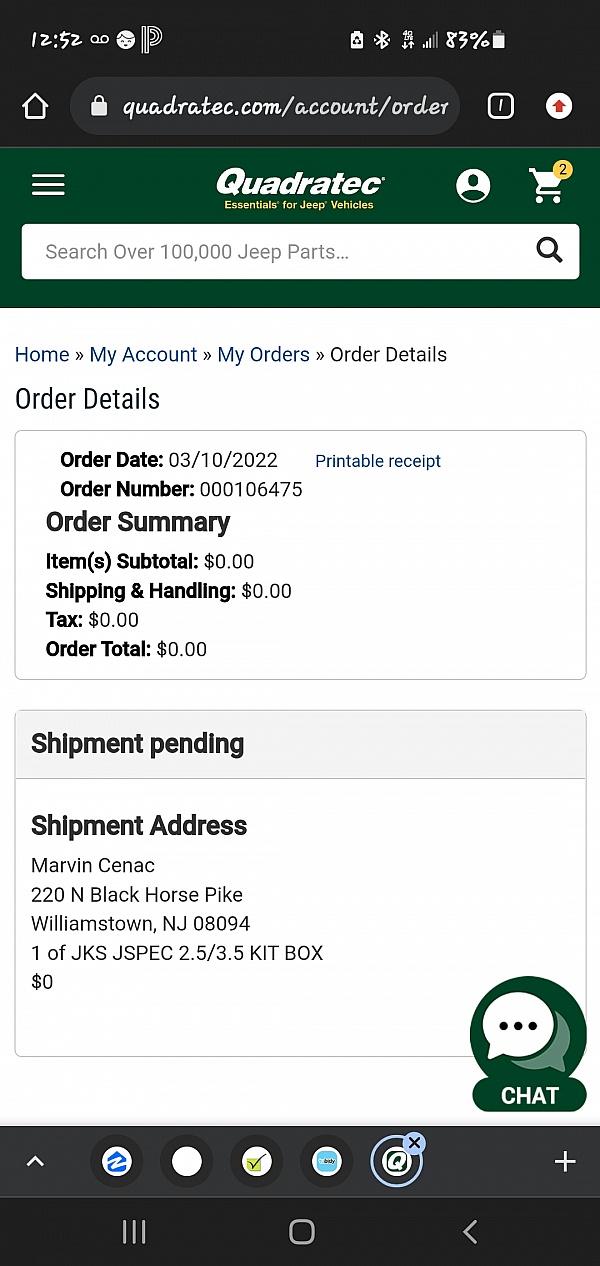Open the CHAT bubble
The image size is (600, 1266).
pos(528,1044)
